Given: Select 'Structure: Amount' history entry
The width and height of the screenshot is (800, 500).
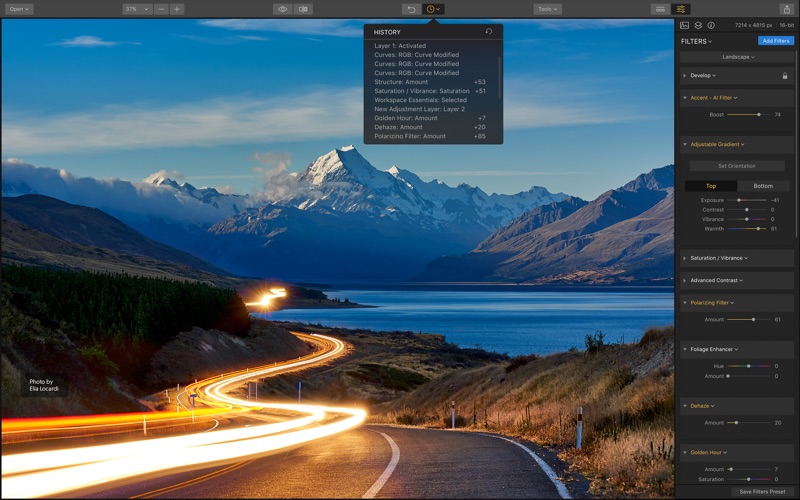Looking at the screenshot, I should pyautogui.click(x=401, y=82).
